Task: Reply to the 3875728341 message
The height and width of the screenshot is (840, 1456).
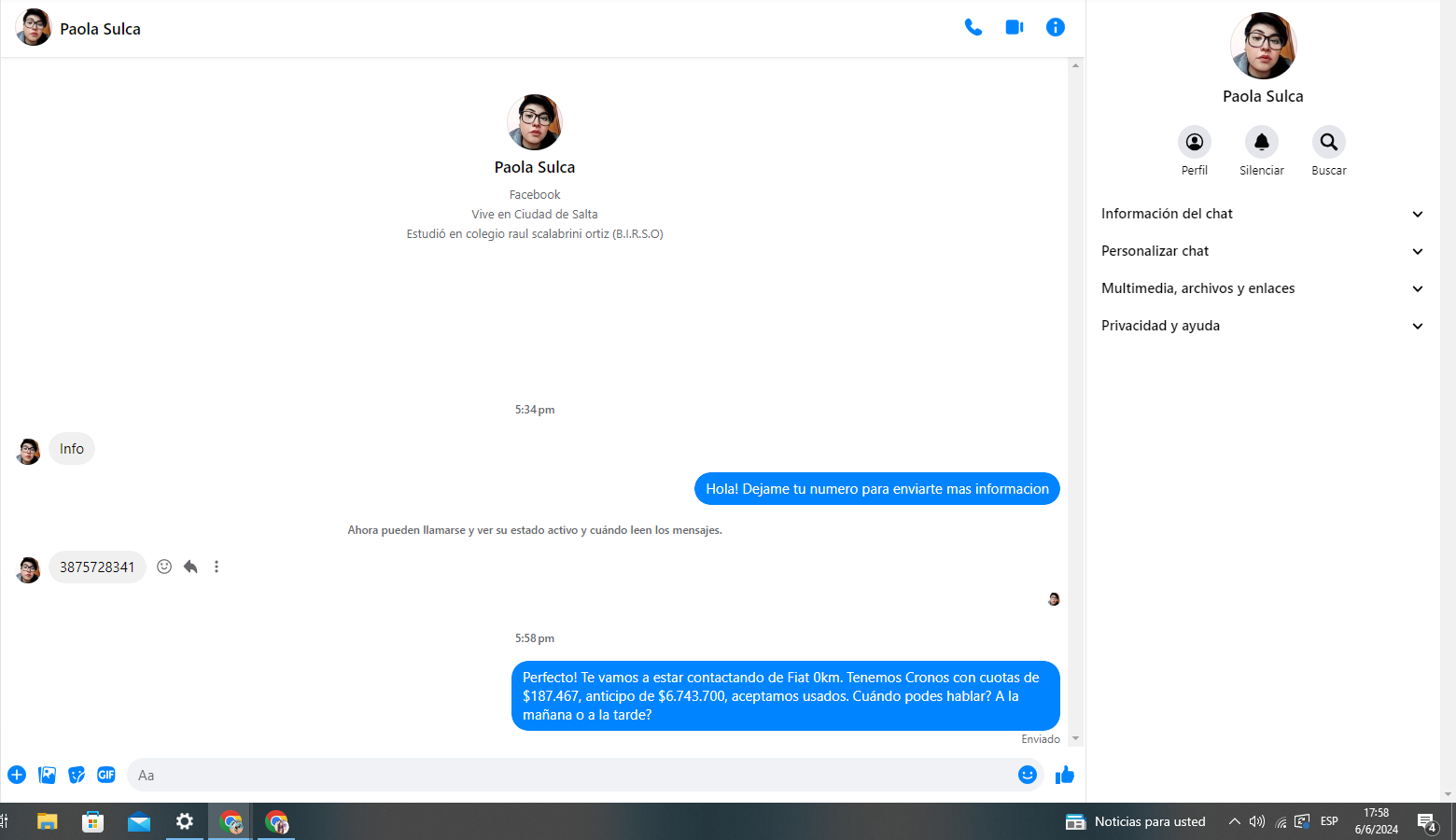Action: coord(190,567)
